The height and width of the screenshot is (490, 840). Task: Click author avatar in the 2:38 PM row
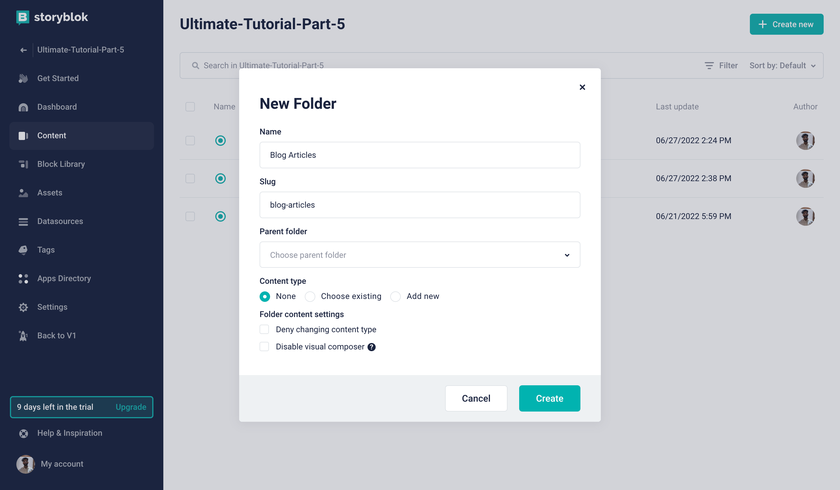coord(805,178)
